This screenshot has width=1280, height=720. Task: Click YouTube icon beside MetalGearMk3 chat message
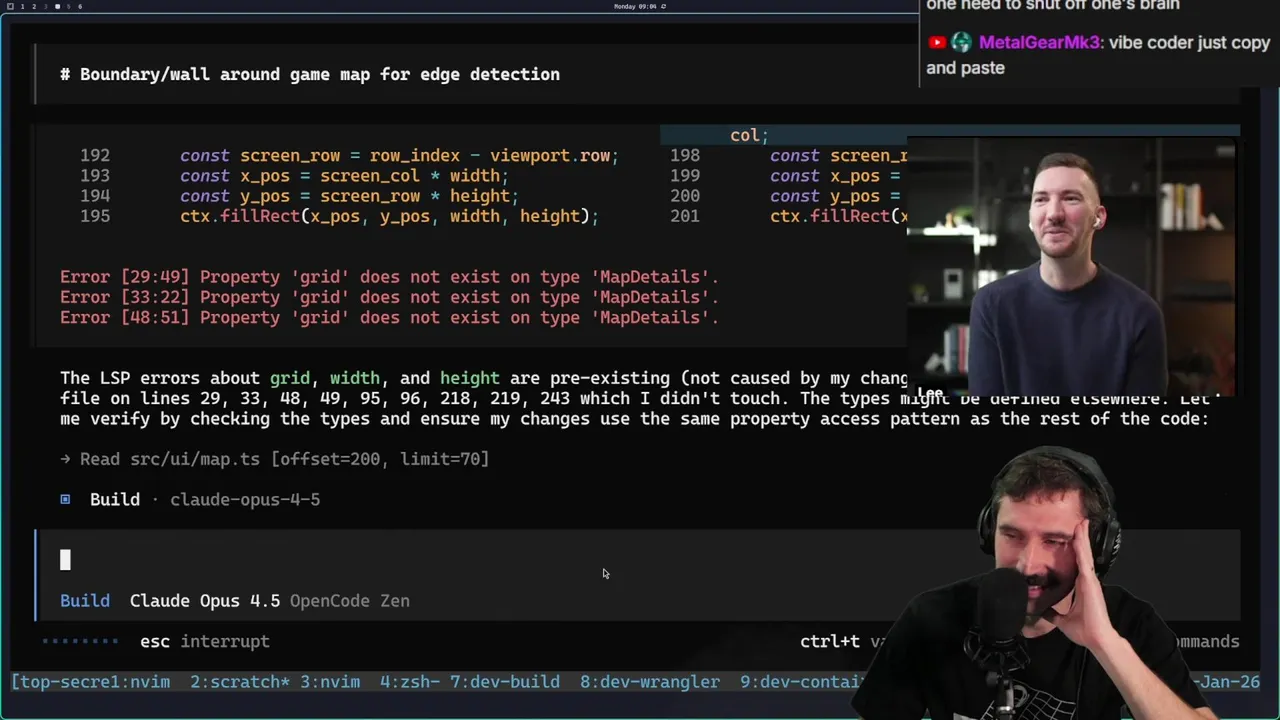click(937, 43)
